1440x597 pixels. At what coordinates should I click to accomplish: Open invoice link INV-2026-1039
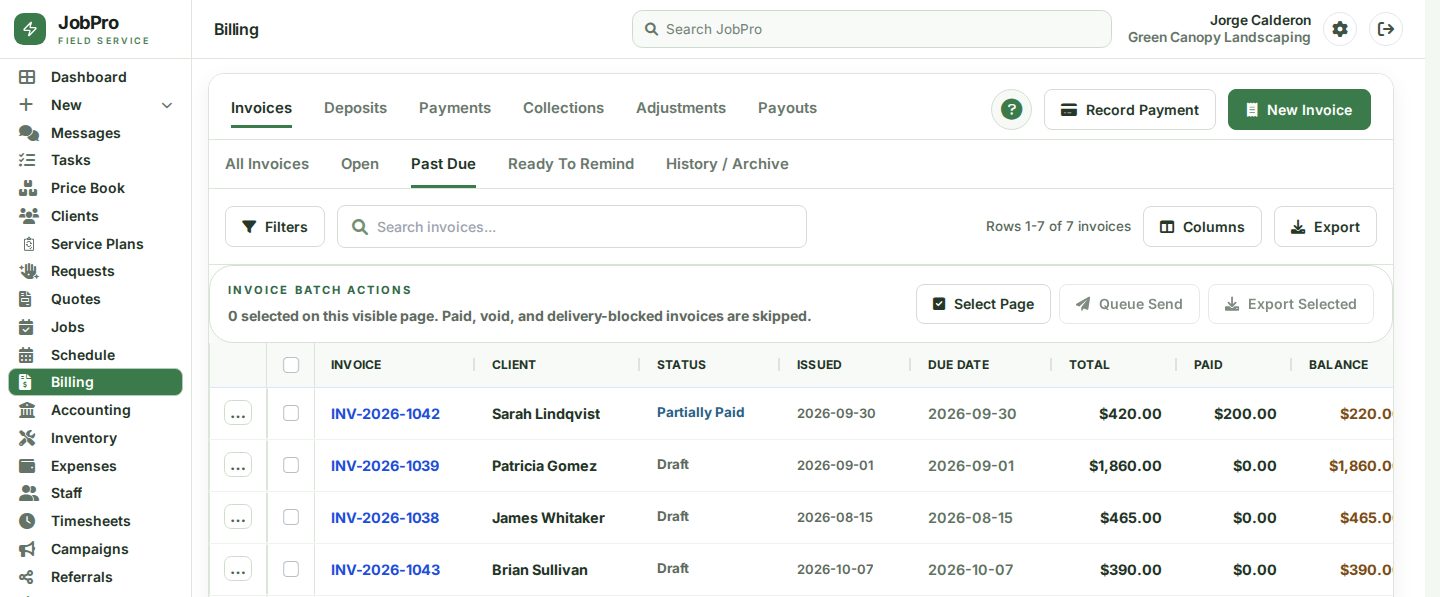pos(385,466)
